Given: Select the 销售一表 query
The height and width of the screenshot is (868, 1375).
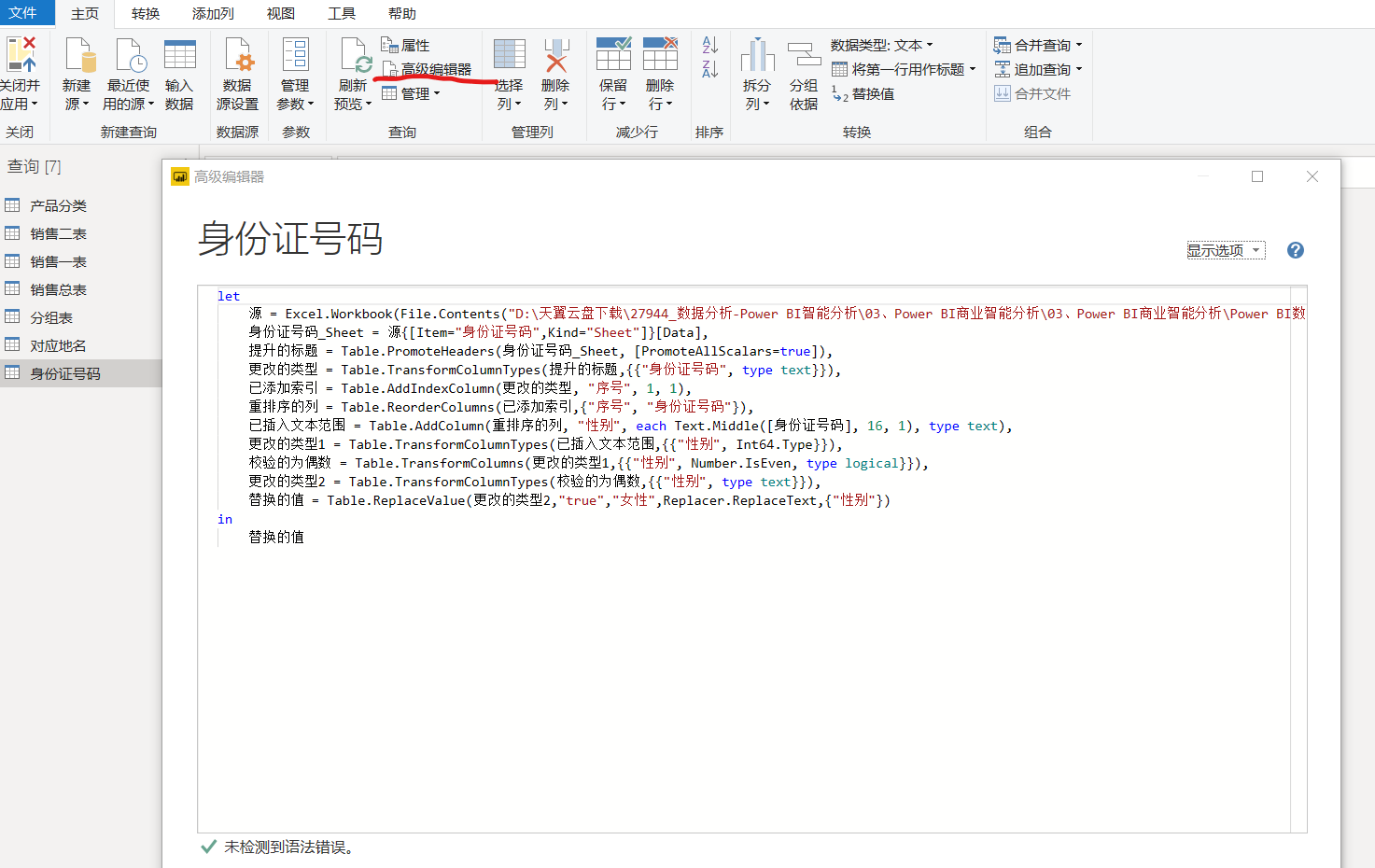Looking at the screenshot, I should point(80,261).
